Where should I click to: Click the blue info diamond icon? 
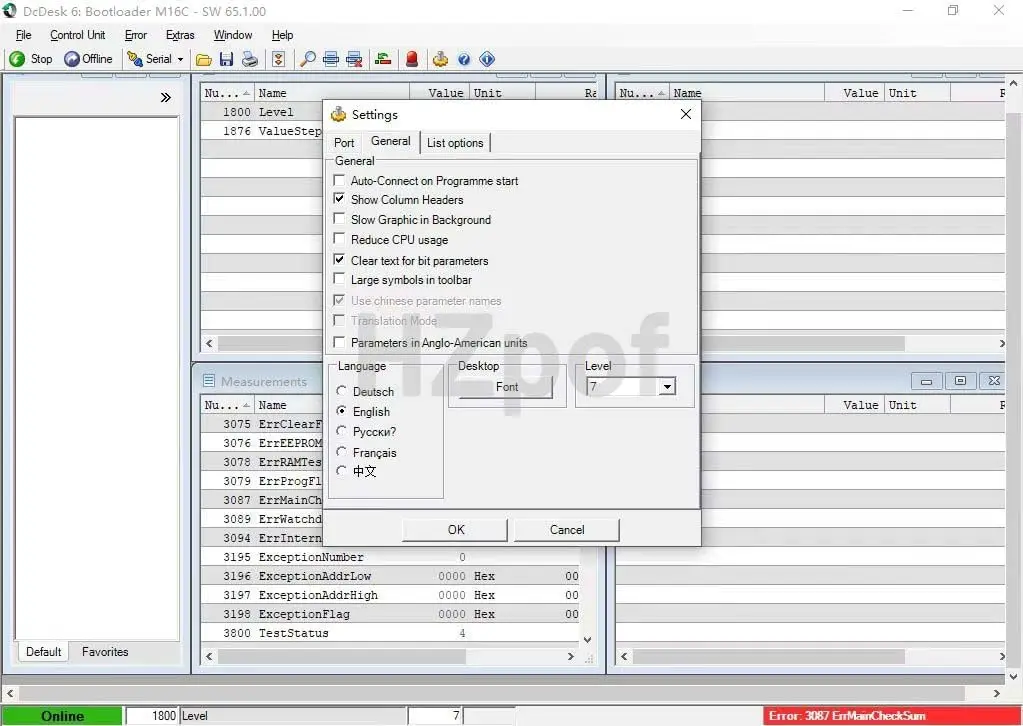487,59
